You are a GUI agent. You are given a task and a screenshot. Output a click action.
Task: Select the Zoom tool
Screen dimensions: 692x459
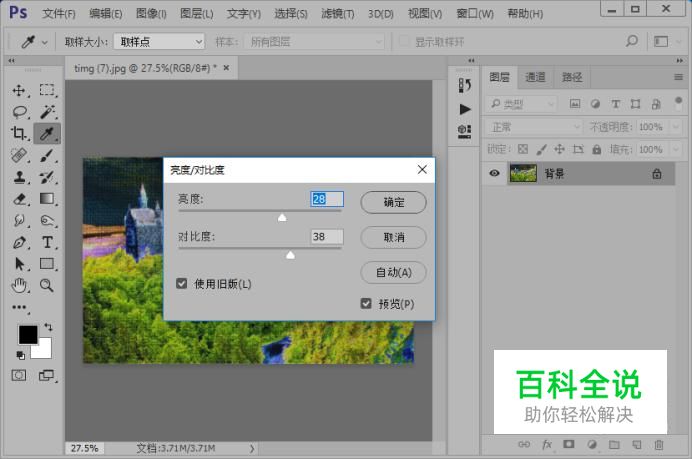click(x=47, y=286)
